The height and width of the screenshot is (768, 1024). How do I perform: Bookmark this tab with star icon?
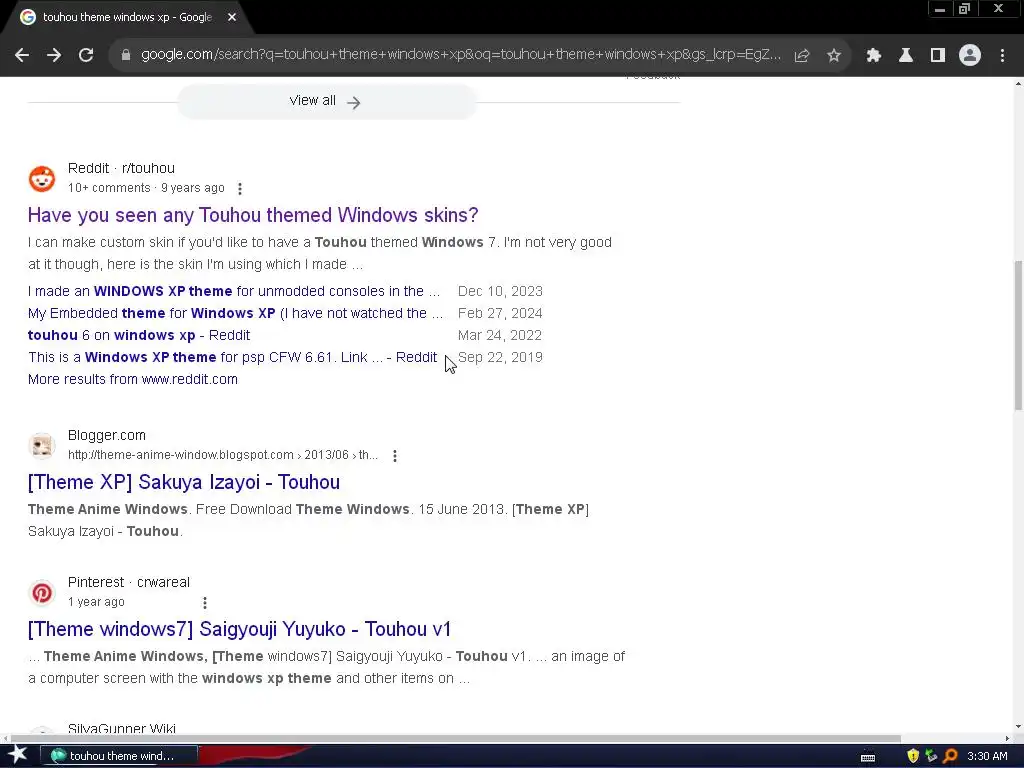(834, 56)
